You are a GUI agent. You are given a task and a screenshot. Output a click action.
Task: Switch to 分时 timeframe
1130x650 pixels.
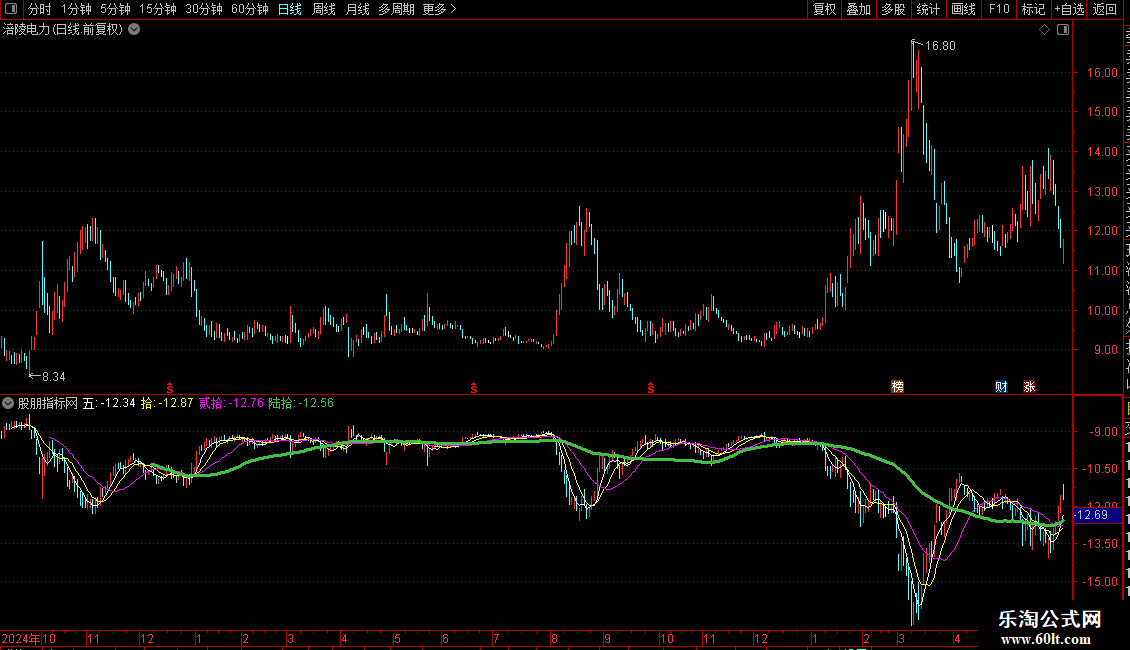tap(40, 9)
